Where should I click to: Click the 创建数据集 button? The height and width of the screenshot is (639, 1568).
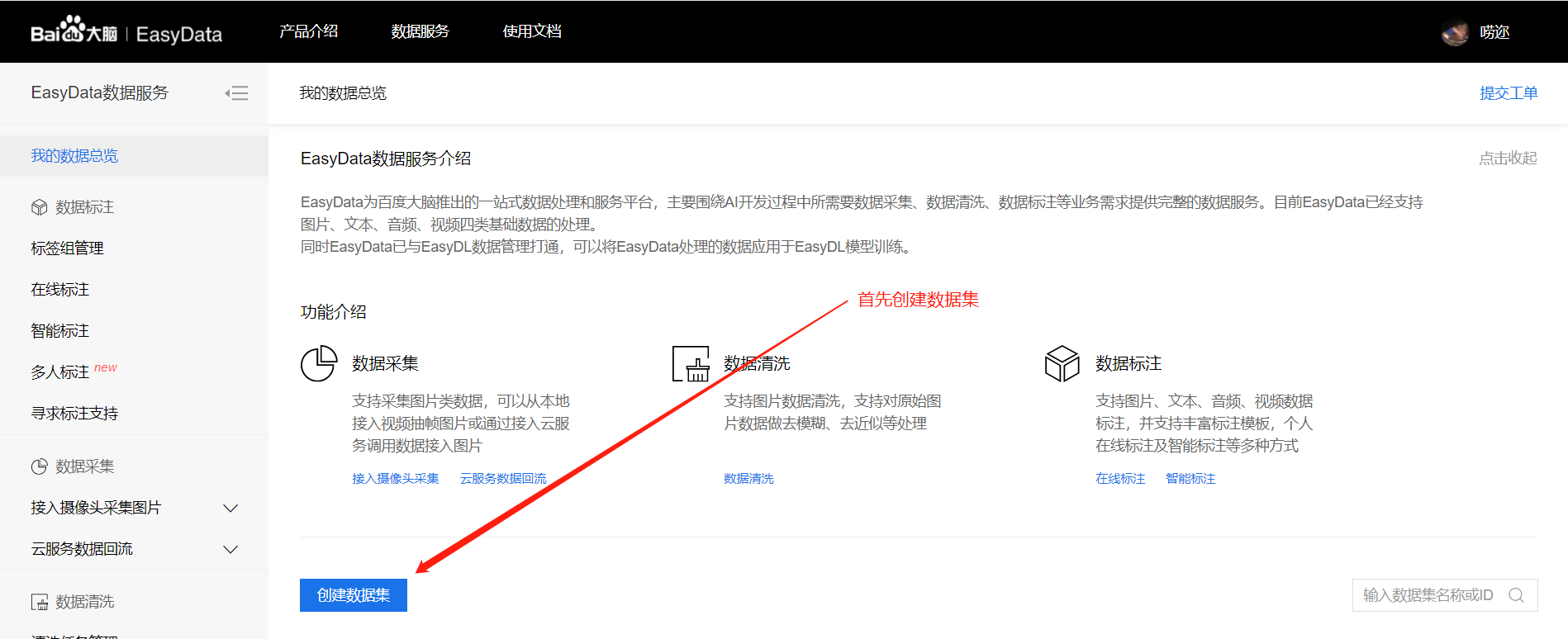(354, 595)
